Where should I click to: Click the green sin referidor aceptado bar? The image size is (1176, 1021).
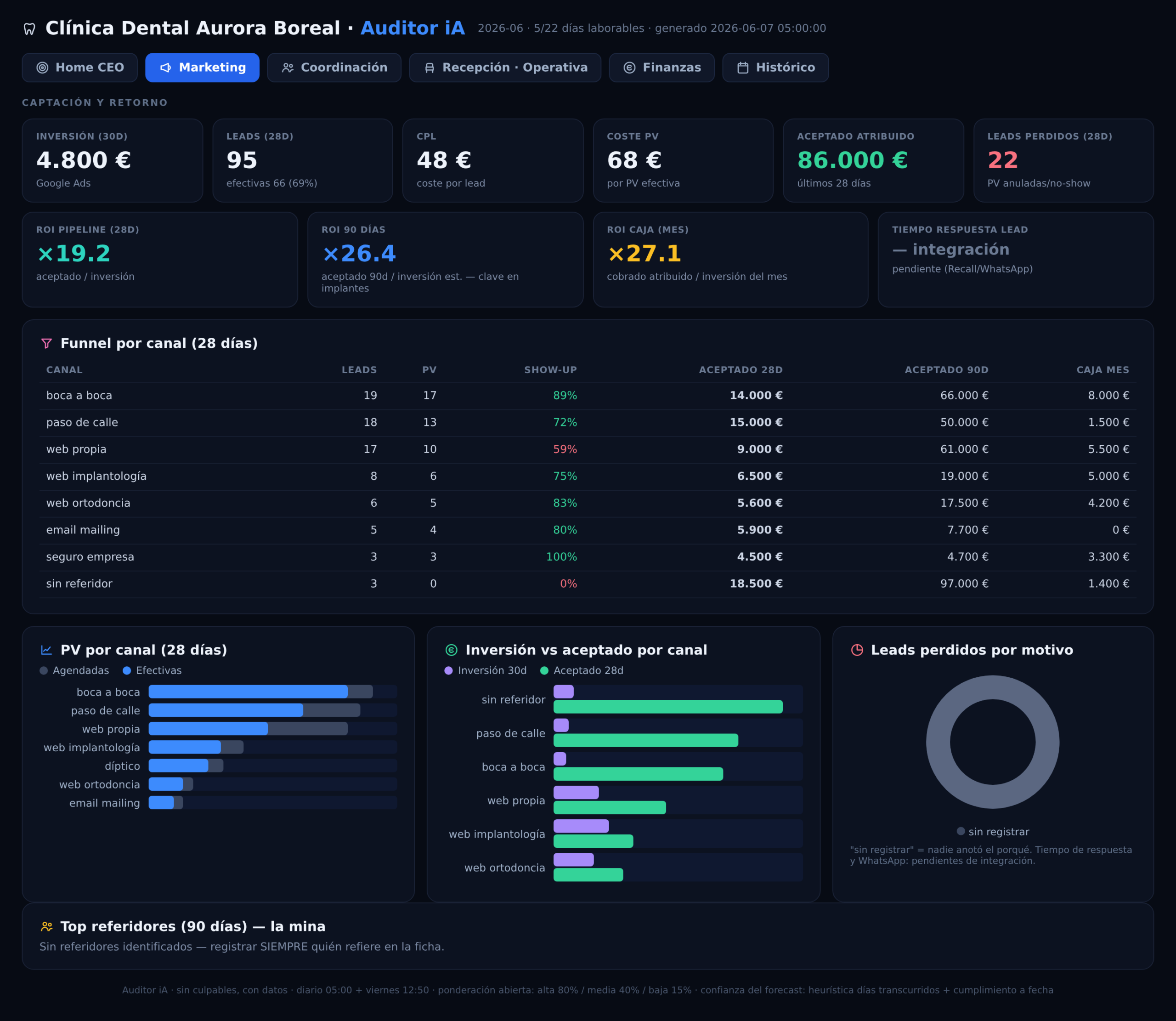pos(668,707)
